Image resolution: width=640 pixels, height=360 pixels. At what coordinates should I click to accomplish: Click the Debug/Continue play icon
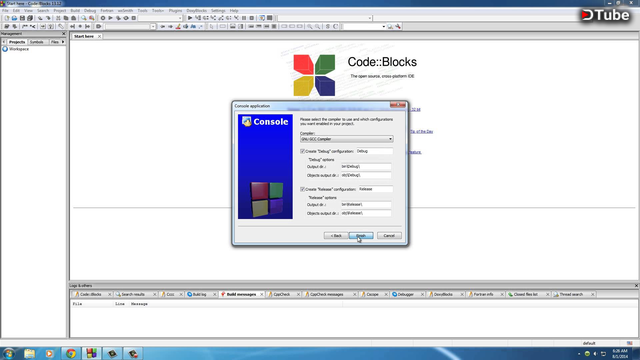[x=190, y=18]
